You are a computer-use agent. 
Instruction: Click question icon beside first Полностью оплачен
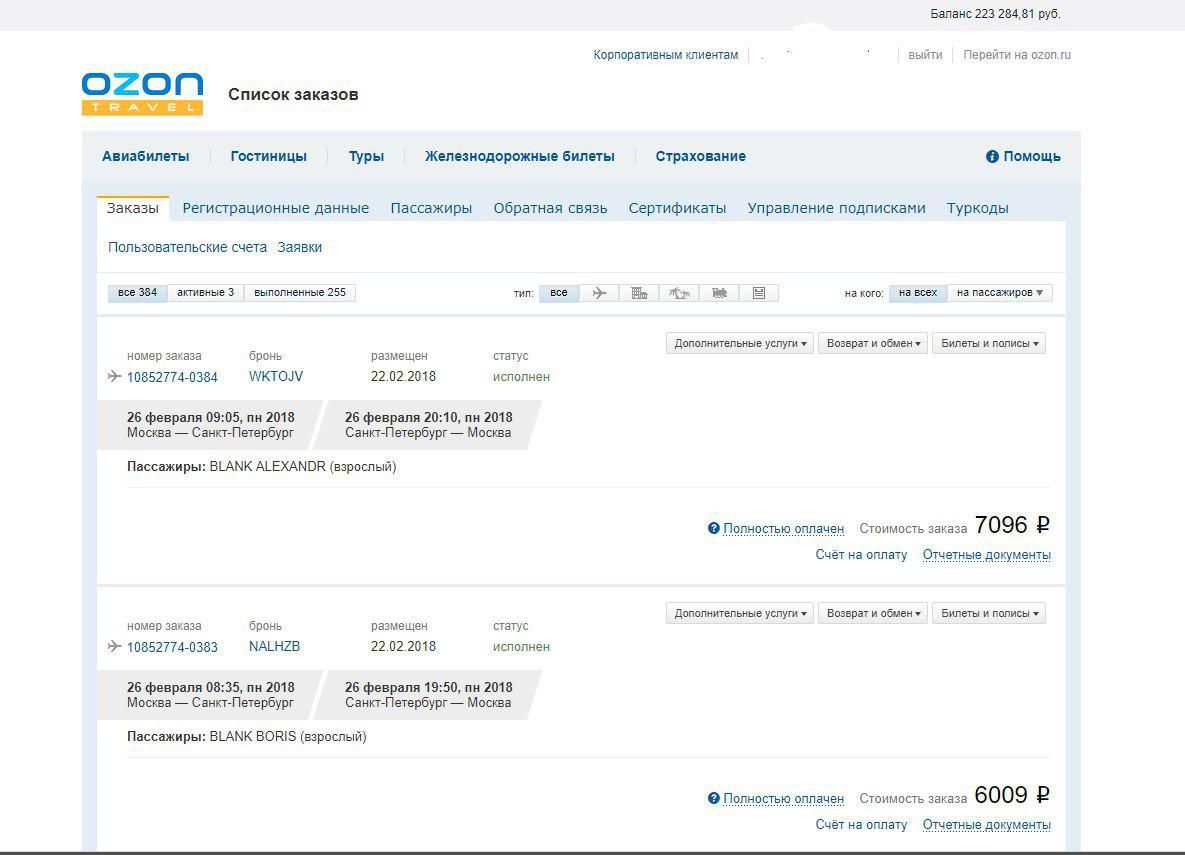click(x=713, y=529)
